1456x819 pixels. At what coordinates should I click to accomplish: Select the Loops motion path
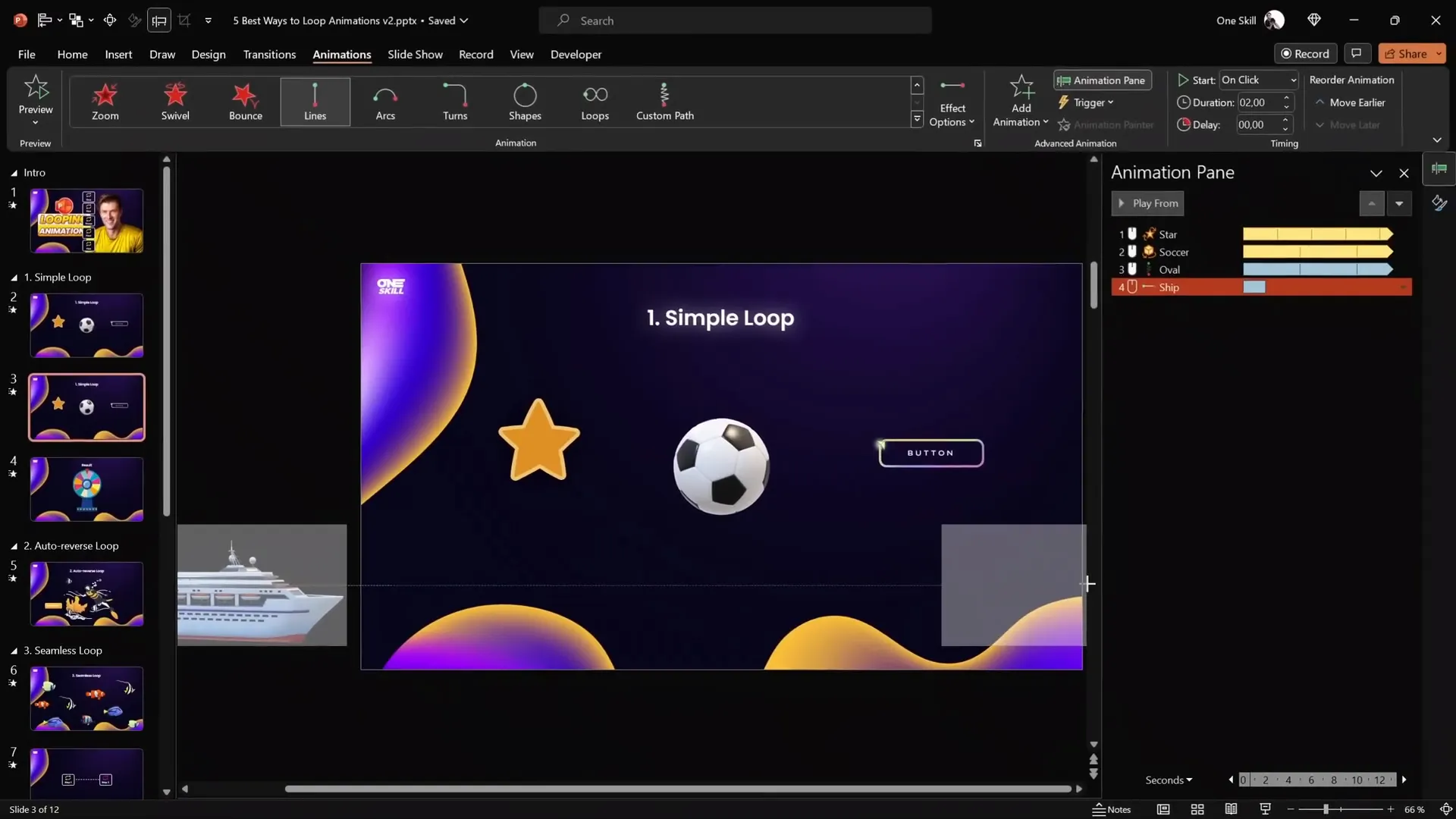point(595,102)
